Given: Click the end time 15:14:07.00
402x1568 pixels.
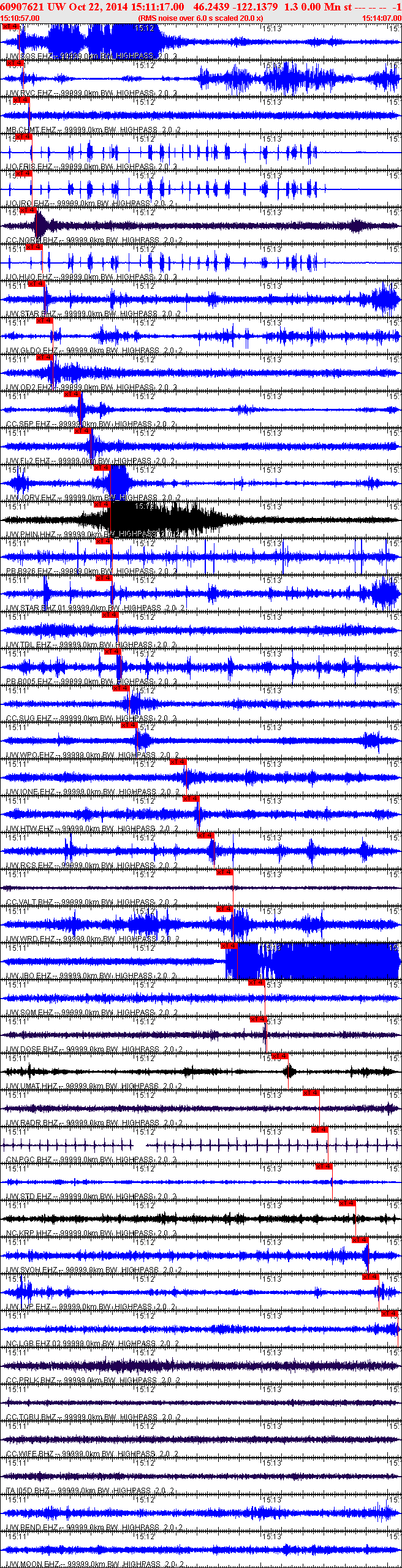Looking at the screenshot, I should click(382, 18).
